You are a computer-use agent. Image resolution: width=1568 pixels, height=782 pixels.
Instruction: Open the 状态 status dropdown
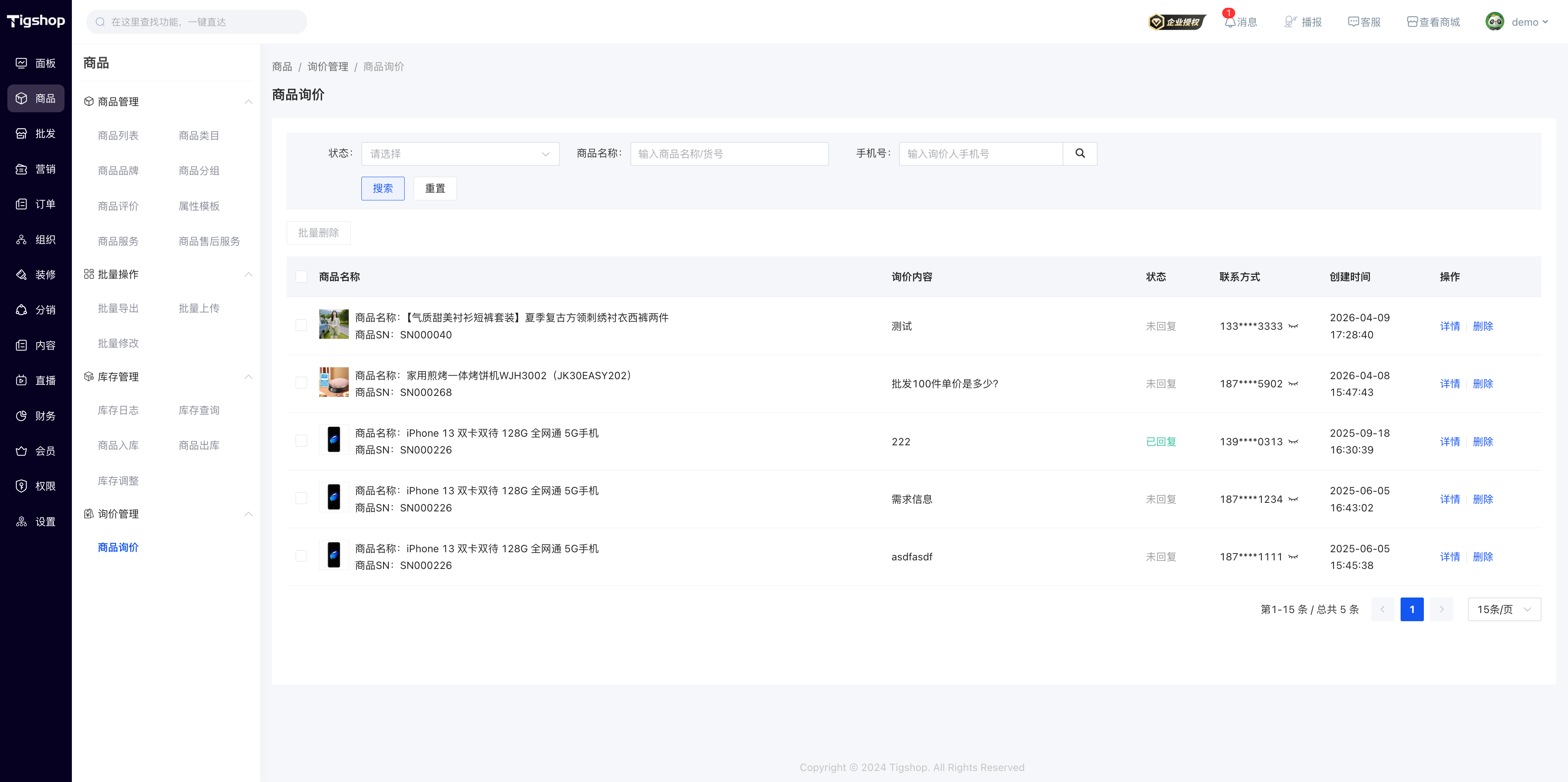point(460,154)
